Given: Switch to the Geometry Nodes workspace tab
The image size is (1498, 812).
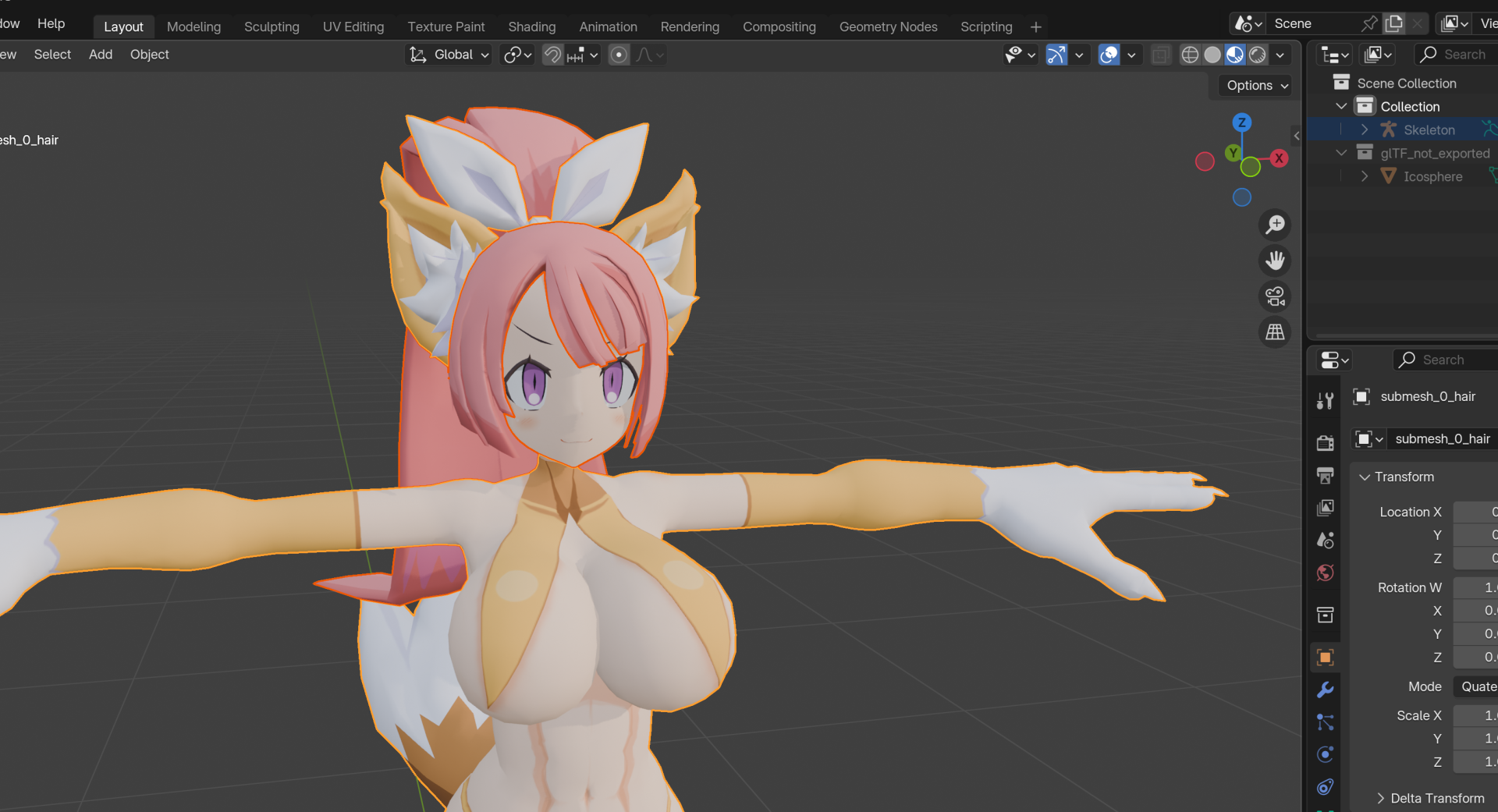Looking at the screenshot, I should [x=889, y=27].
